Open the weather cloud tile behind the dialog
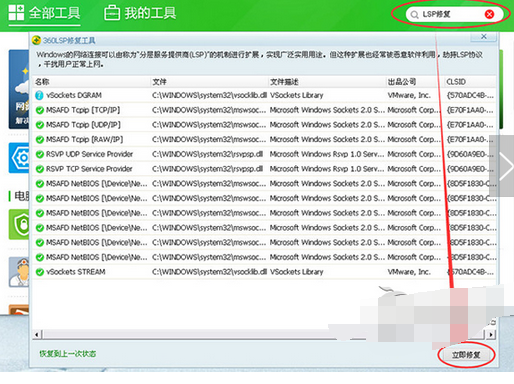The image size is (514, 384). 19,89
